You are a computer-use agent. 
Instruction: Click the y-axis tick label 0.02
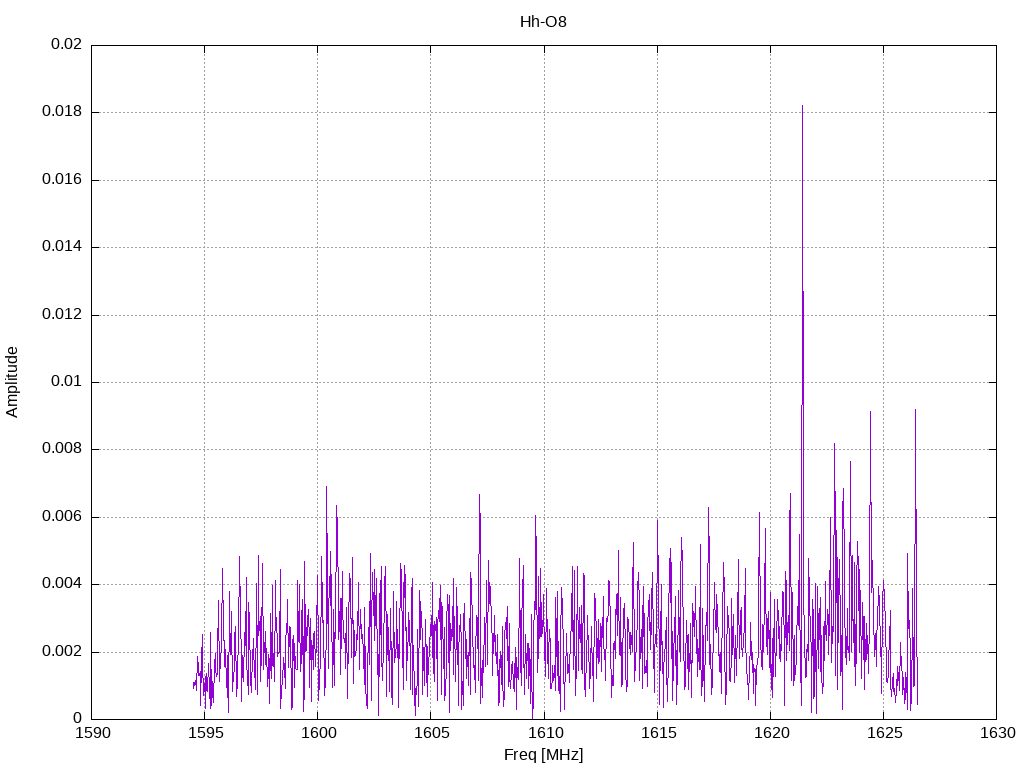point(67,44)
